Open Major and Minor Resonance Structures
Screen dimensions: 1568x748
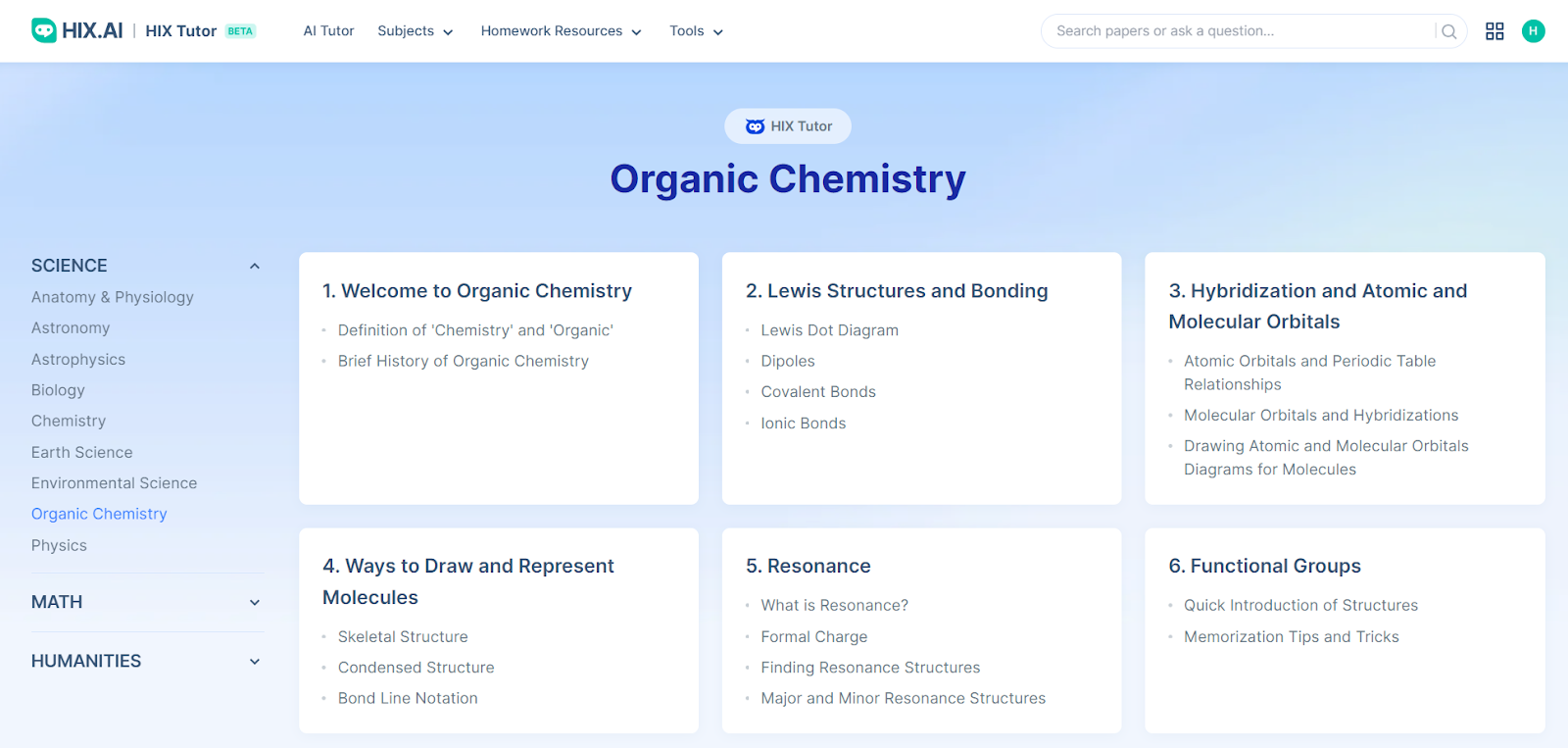pos(904,699)
